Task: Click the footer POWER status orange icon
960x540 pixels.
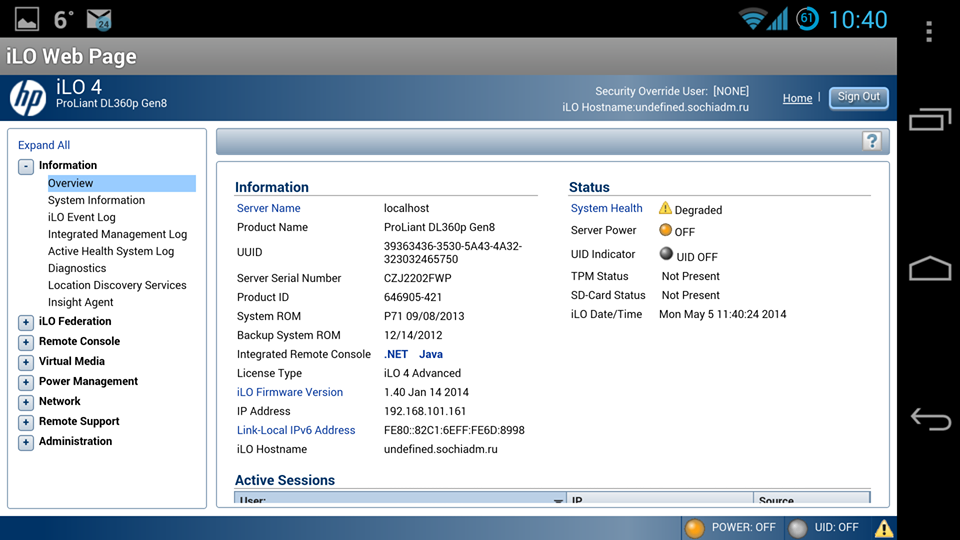Action: coord(694,528)
